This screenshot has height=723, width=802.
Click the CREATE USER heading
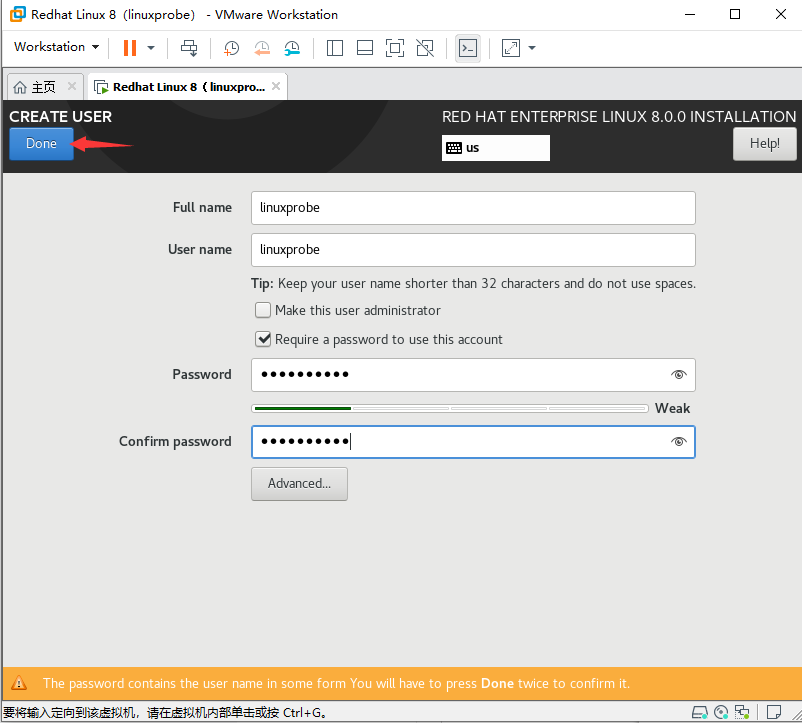tap(60, 117)
